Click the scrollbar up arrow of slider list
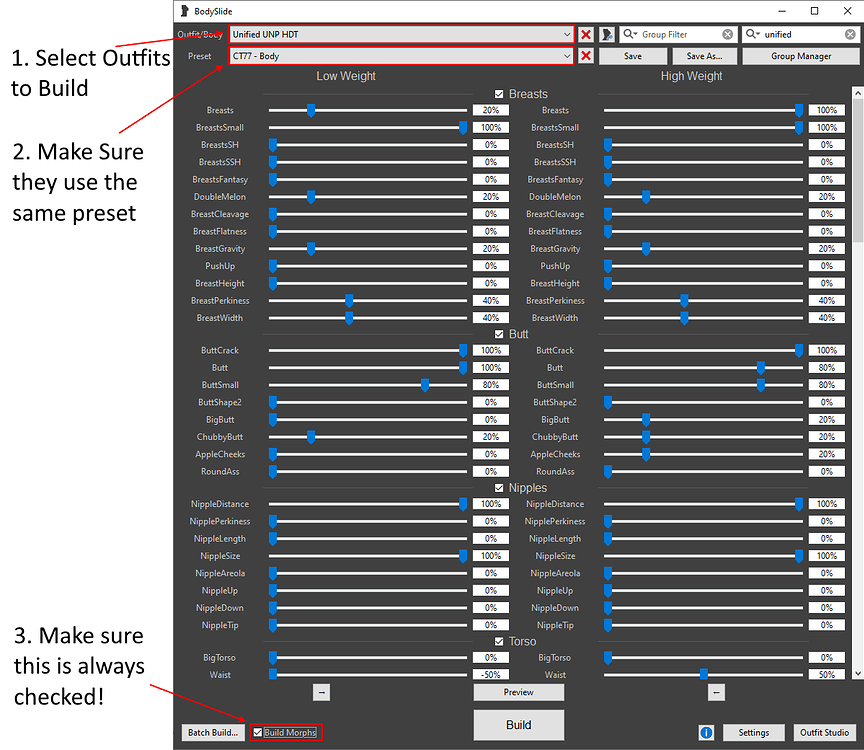Screen dimensions: 864x750 pyautogui.click(x=857, y=93)
